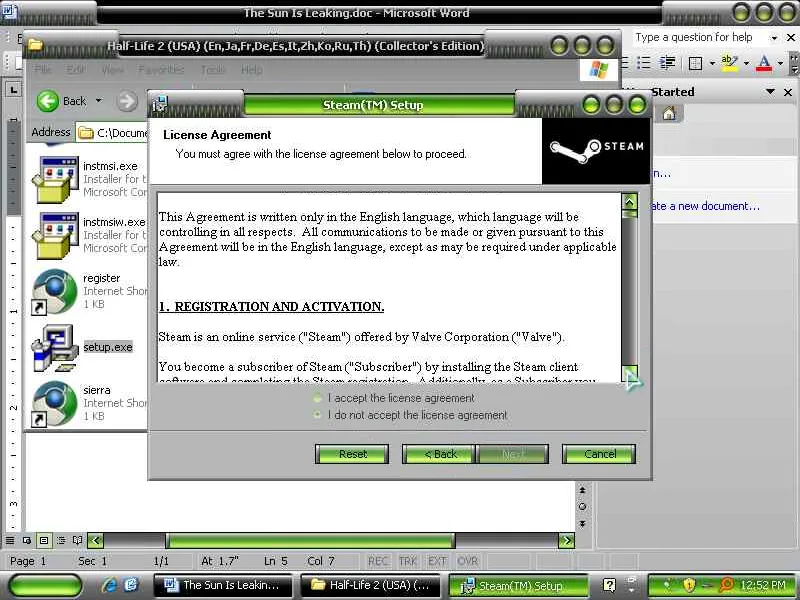This screenshot has width=800, height=600.
Task: Close the Getting Started task pane
Action: [788, 92]
